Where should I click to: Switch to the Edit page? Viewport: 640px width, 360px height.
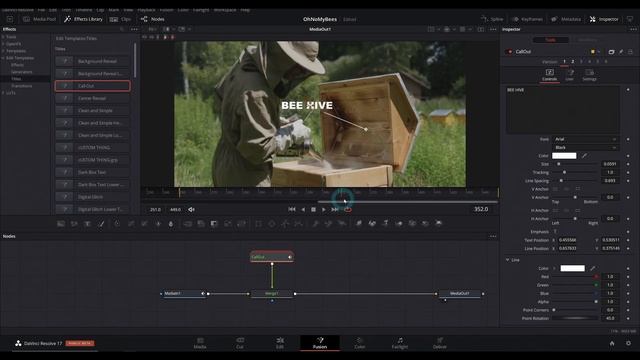tap(280, 343)
